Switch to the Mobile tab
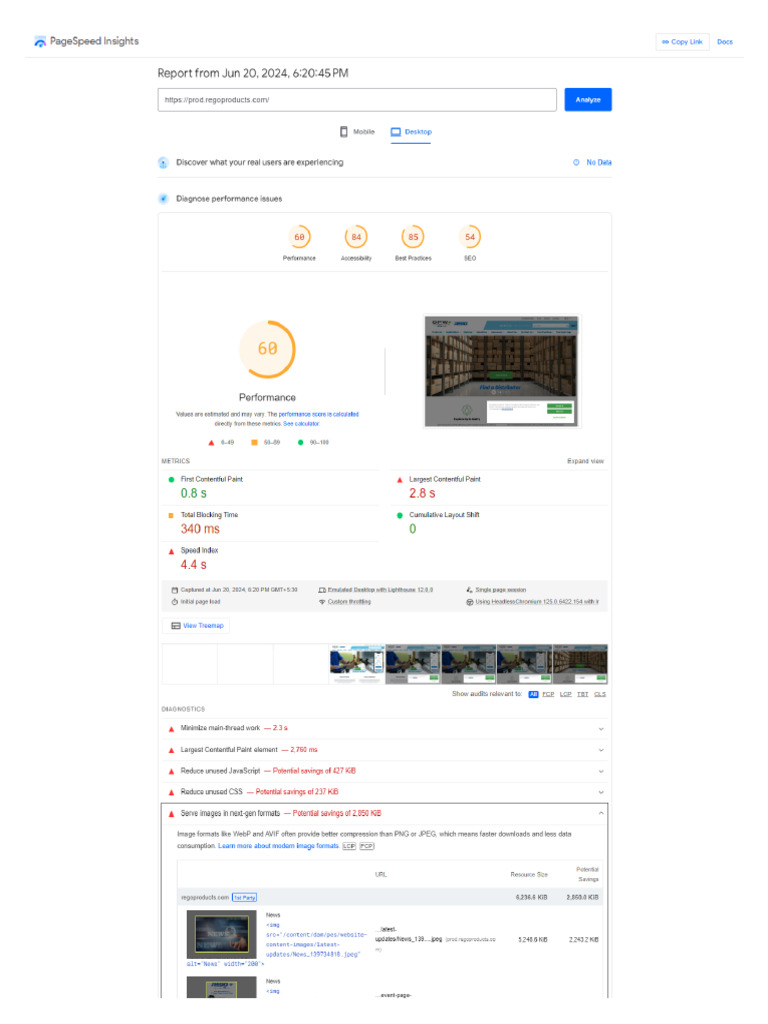Image resolution: width=768 pixels, height=1024 pixels. 357,132
